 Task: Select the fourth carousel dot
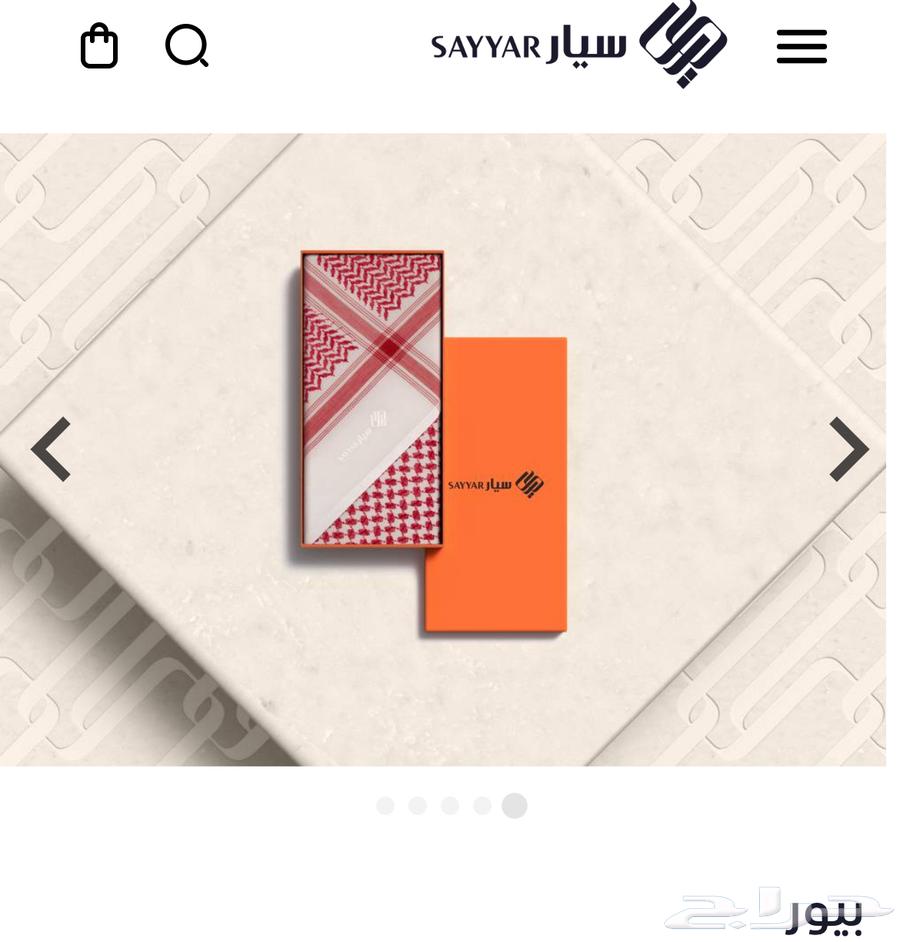click(x=482, y=806)
